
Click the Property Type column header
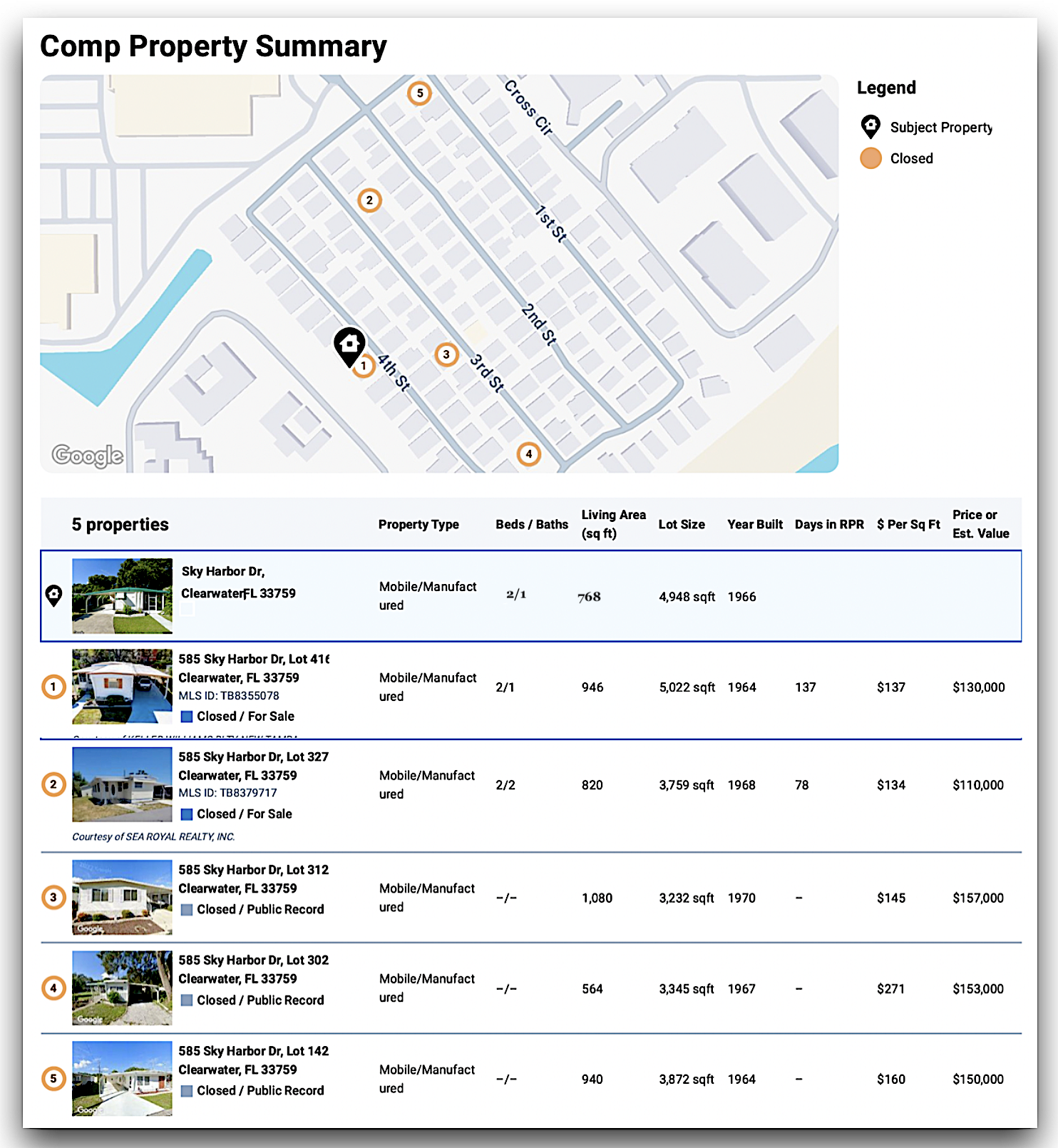tap(418, 525)
